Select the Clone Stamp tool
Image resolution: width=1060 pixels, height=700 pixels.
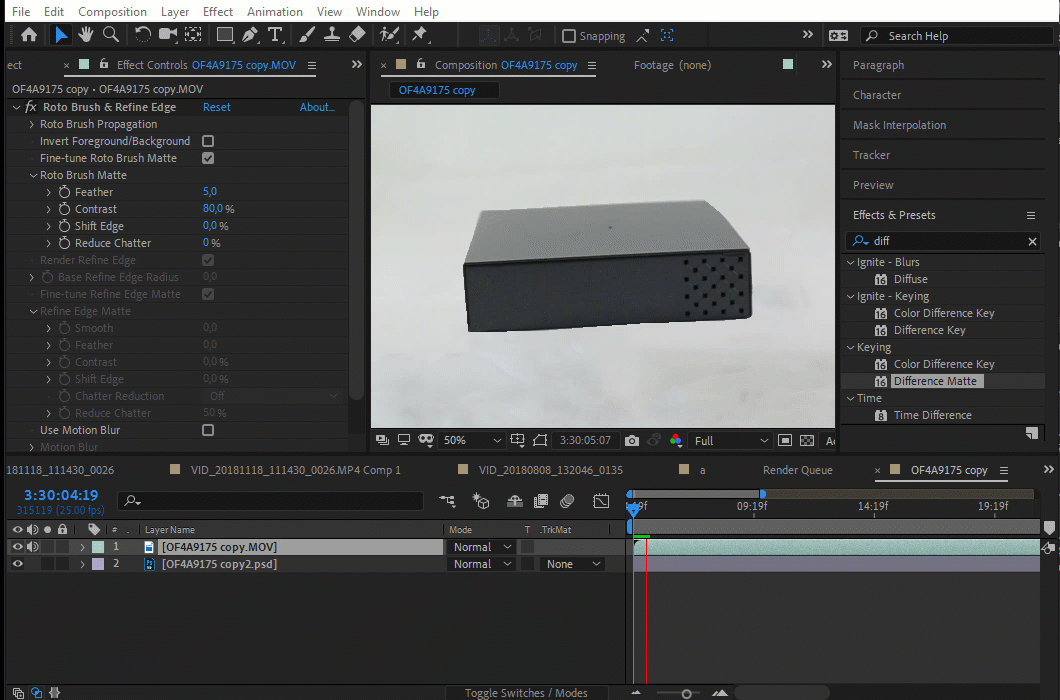pyautogui.click(x=332, y=35)
